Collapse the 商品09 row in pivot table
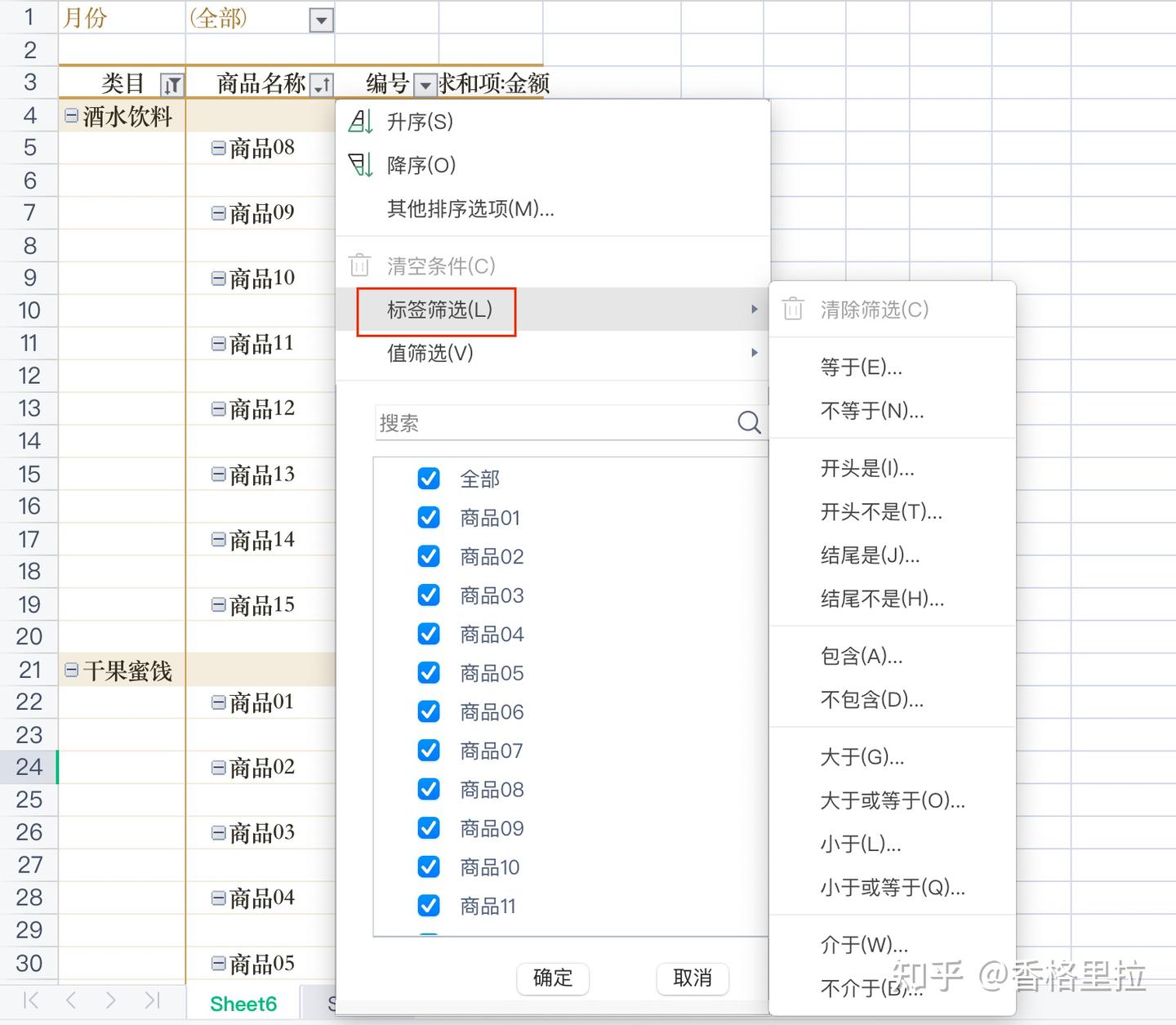Viewport: 1176px width, 1025px height. click(x=218, y=213)
